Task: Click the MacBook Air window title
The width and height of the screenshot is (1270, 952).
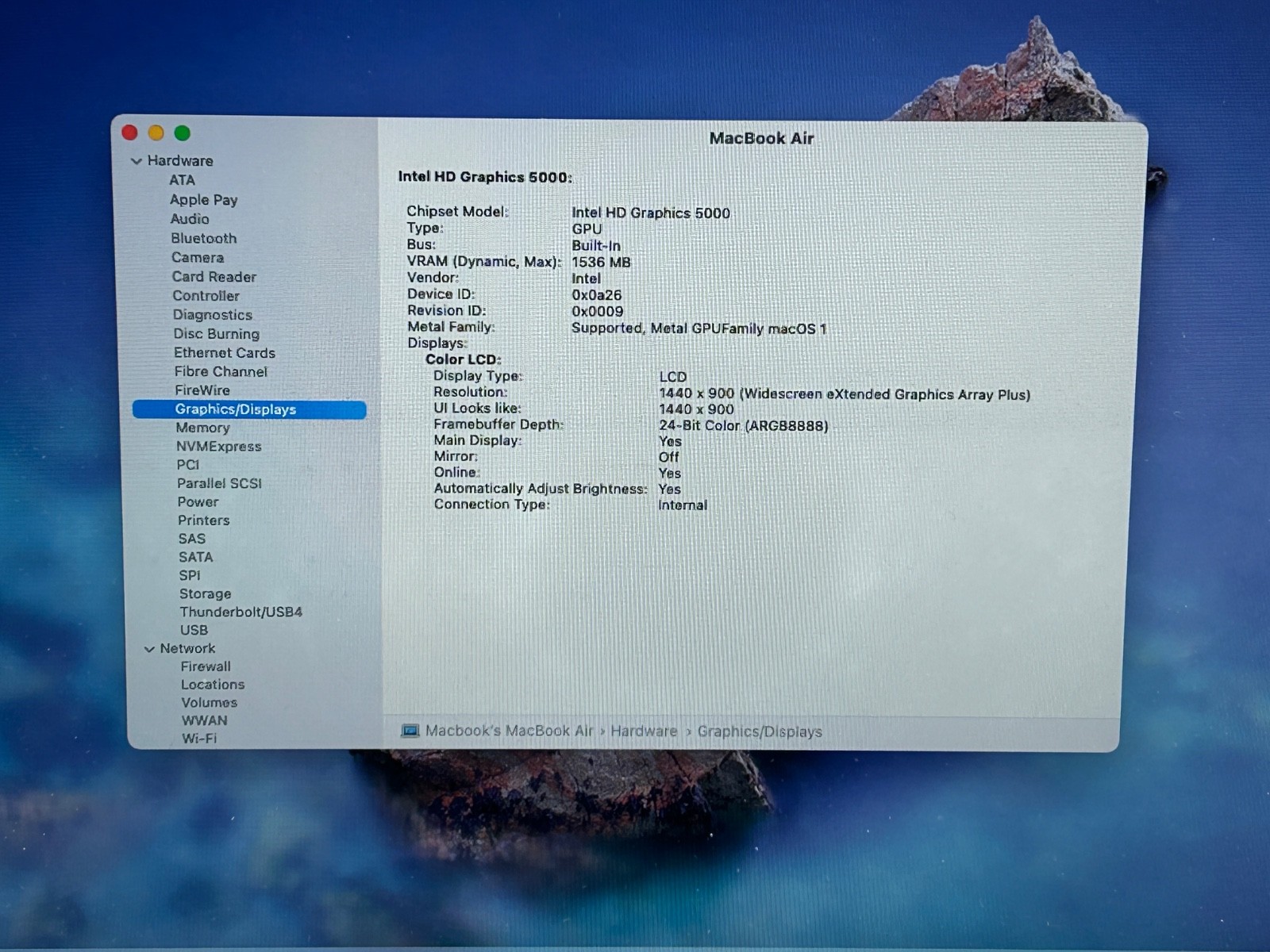Action: (x=762, y=138)
